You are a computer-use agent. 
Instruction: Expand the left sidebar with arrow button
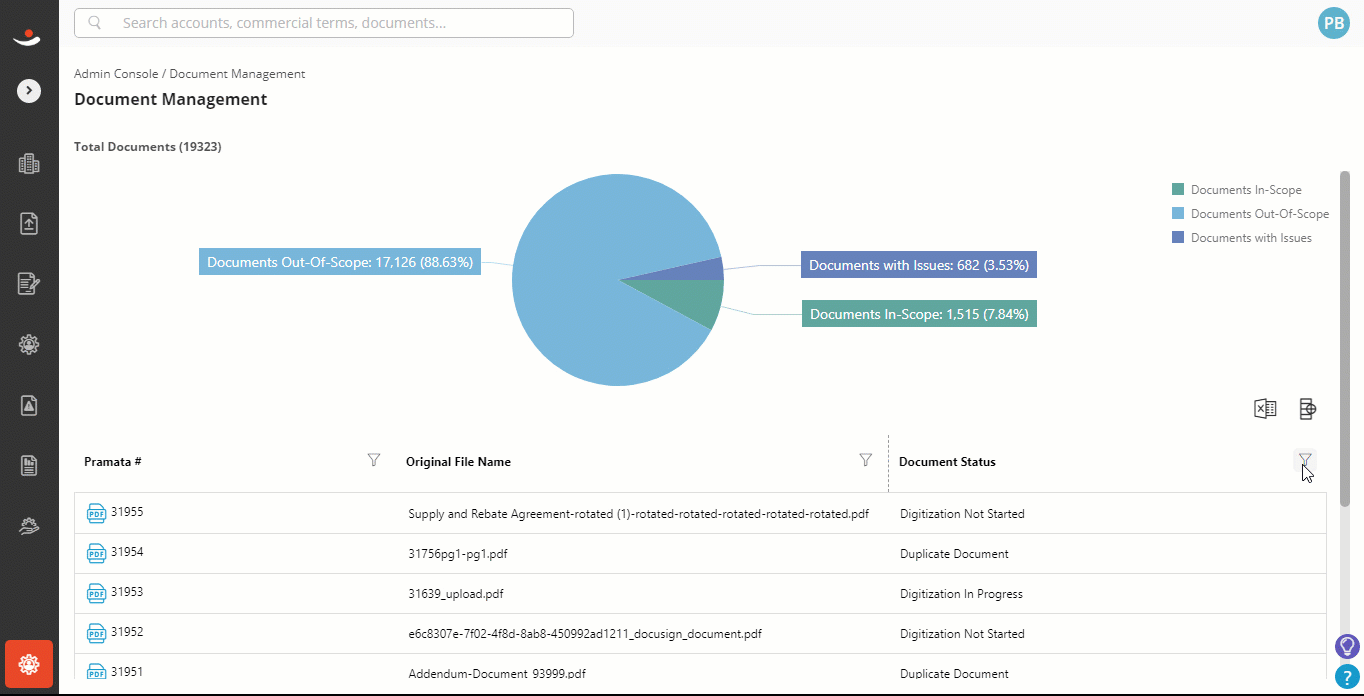click(x=29, y=91)
